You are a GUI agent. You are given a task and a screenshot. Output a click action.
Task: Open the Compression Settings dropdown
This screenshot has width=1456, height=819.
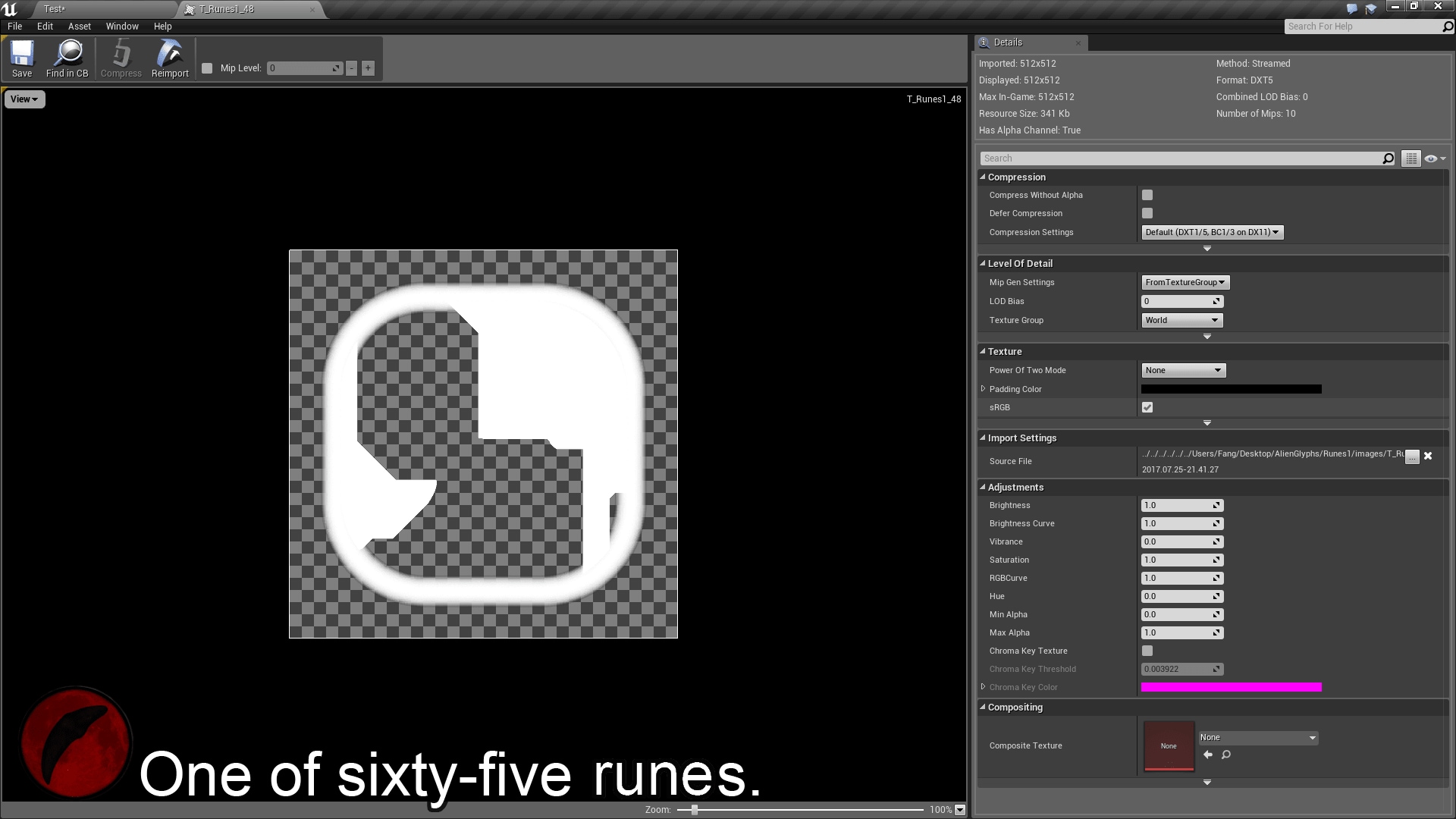1210,232
